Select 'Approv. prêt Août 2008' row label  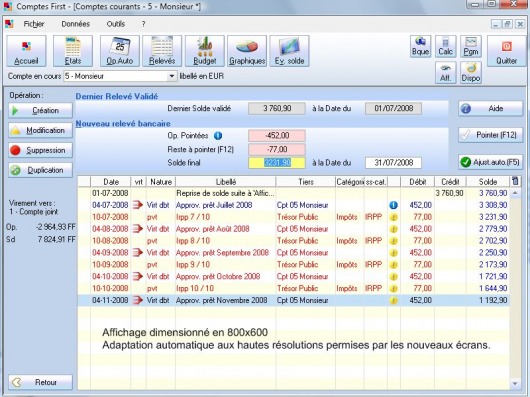[x=213, y=229]
